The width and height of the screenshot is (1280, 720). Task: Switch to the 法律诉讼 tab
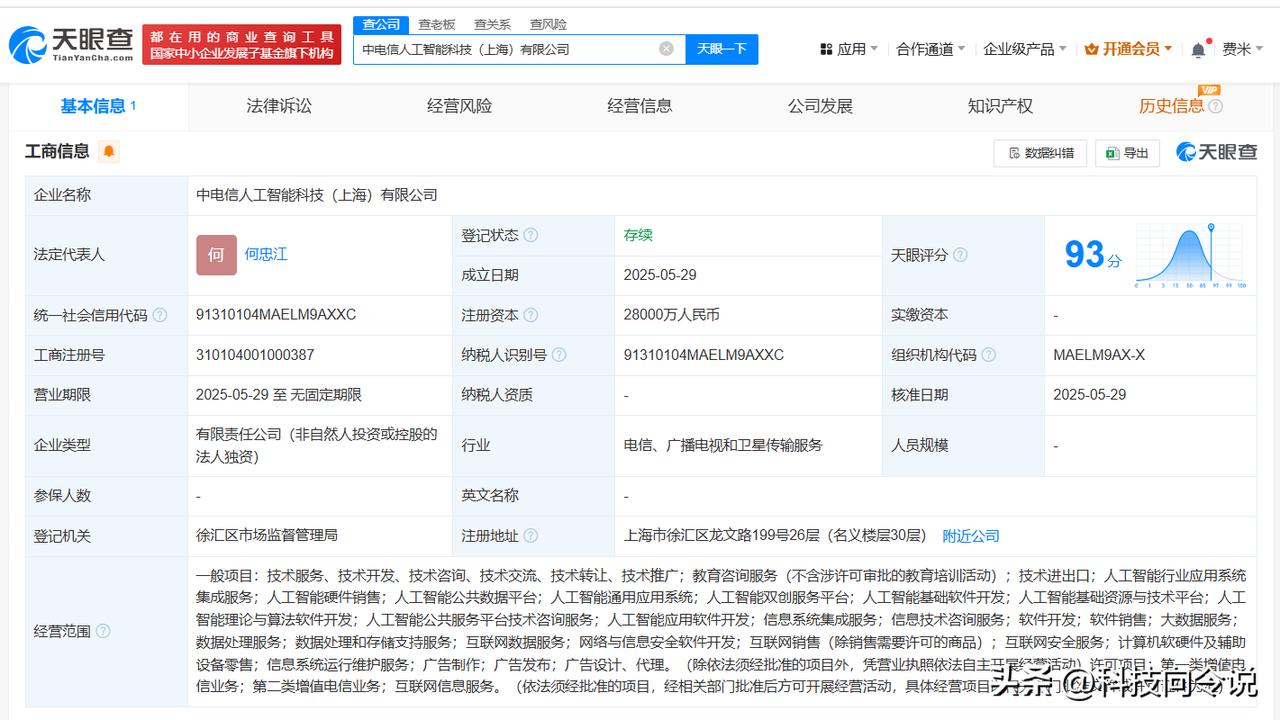pos(279,106)
